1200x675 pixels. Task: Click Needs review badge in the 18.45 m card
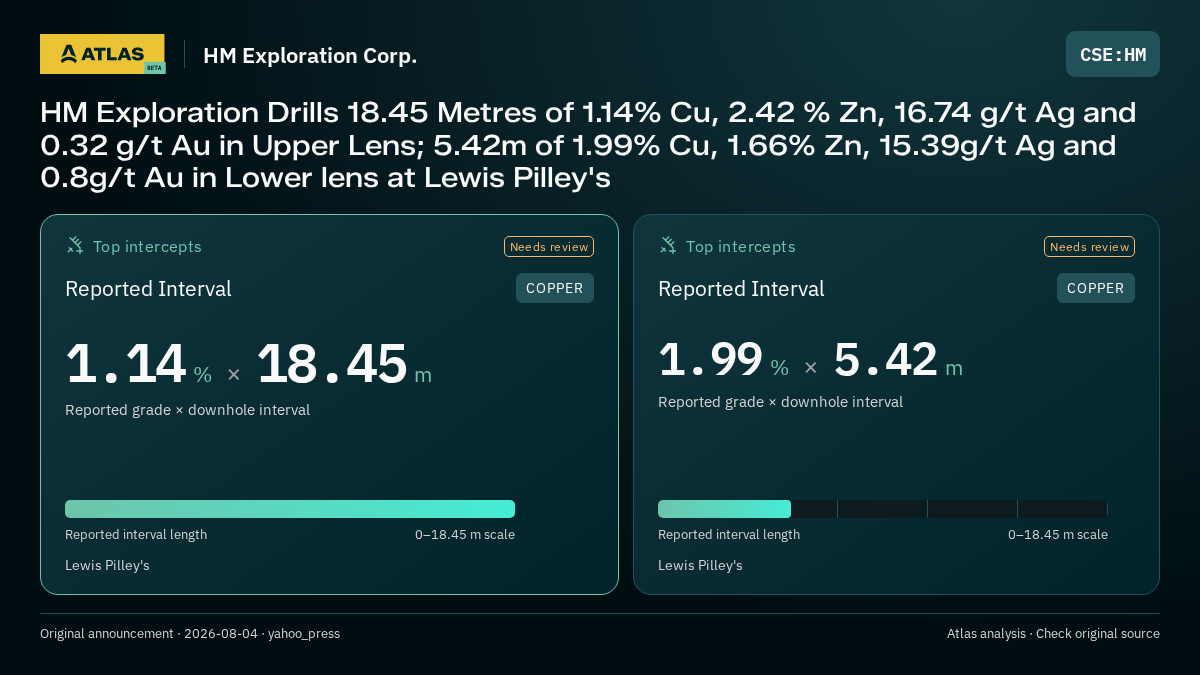(549, 247)
